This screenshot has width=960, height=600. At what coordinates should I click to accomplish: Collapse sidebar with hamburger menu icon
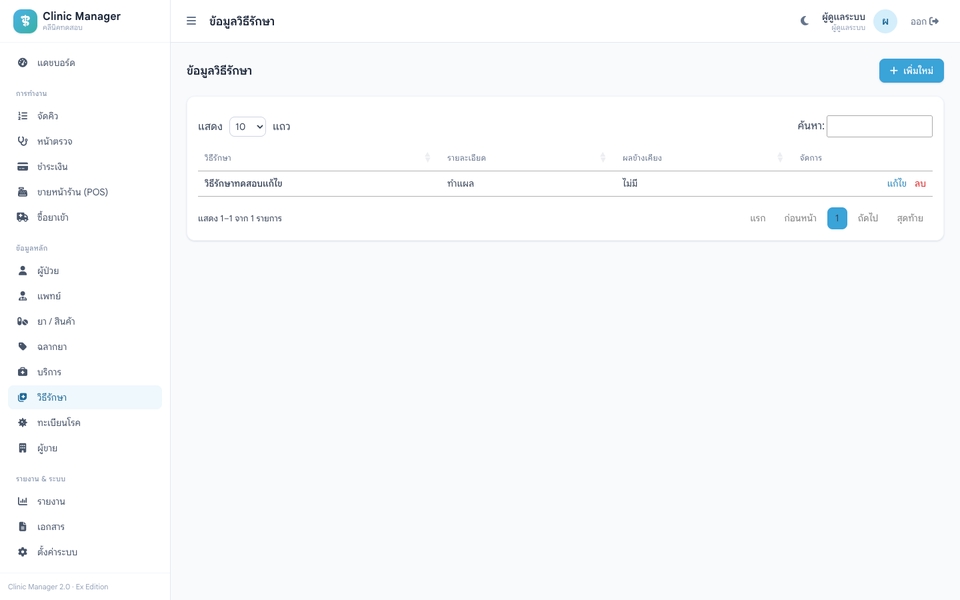[x=191, y=21]
